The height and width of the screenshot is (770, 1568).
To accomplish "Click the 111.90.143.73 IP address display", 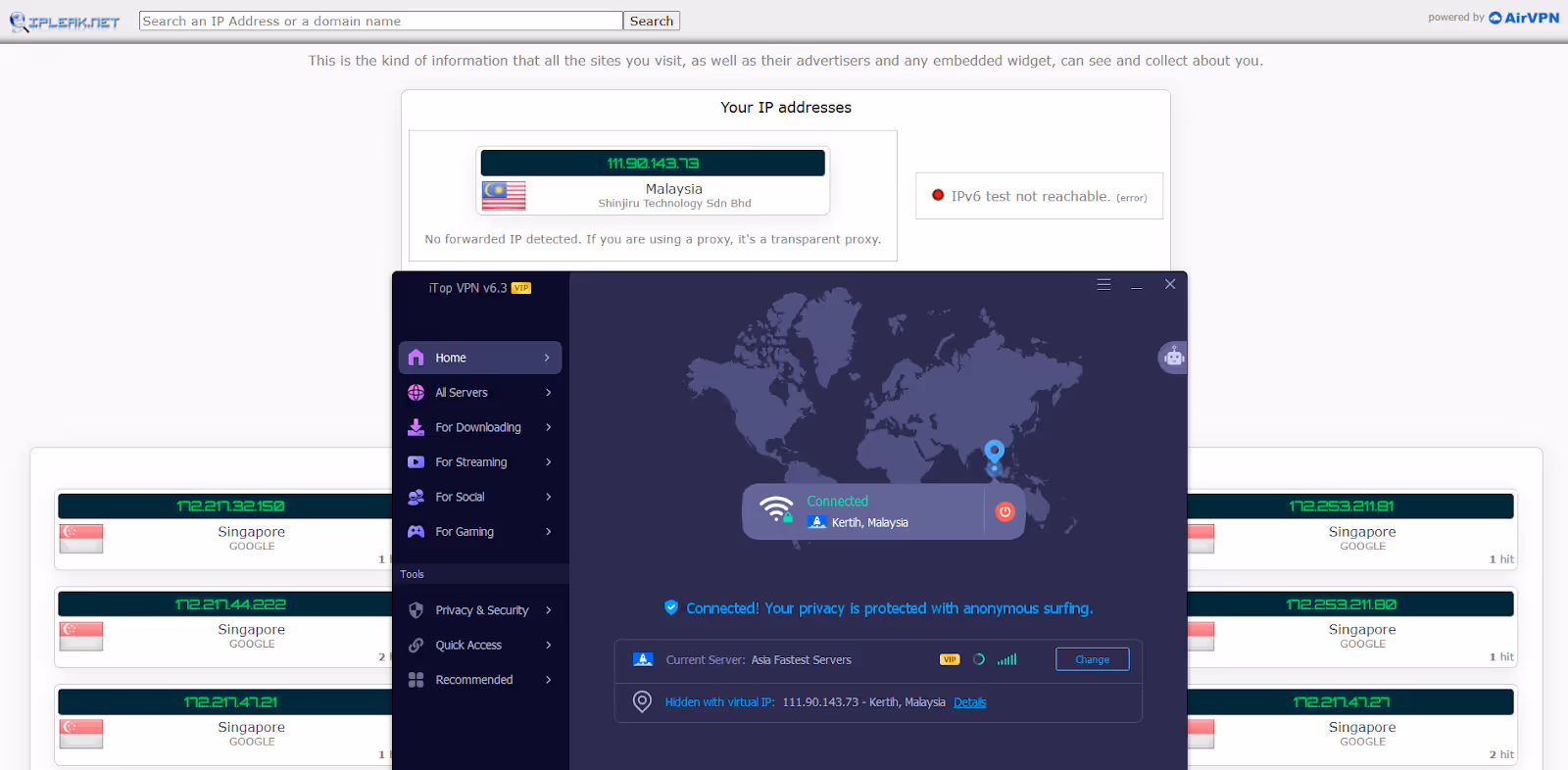I will click(x=653, y=163).
